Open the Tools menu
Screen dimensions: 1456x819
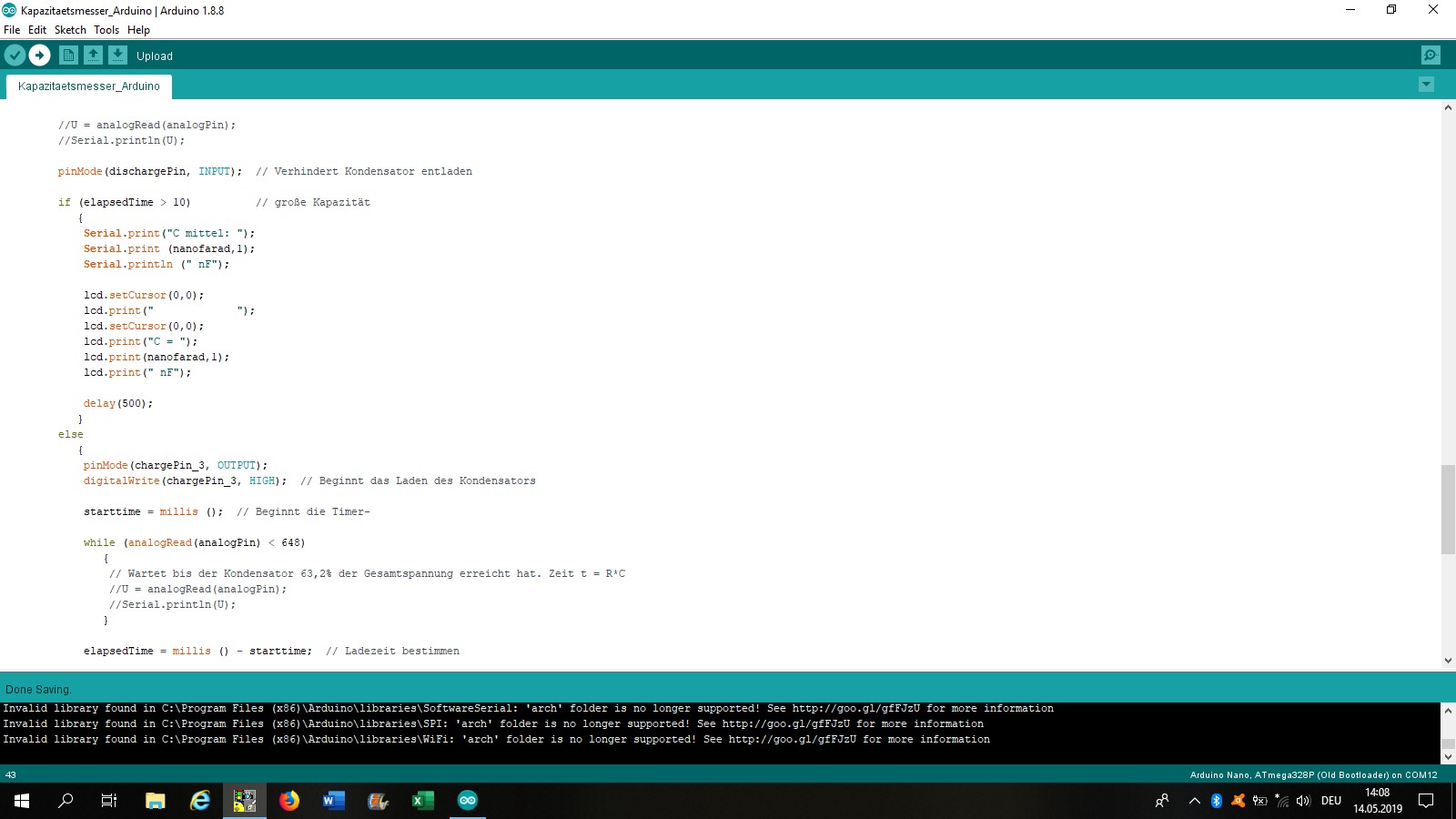point(106,30)
